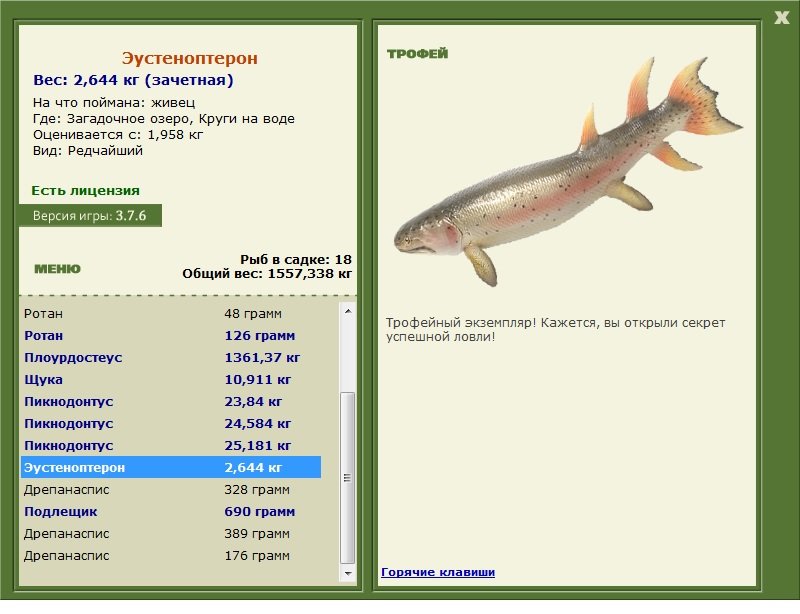Select the Дрепанаспис 176 грамм row

point(171,555)
